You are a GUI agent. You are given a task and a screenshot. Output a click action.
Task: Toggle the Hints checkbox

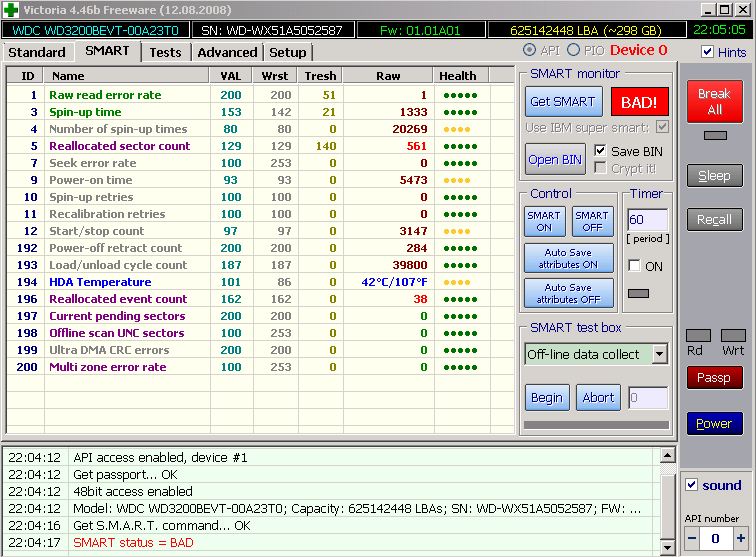(707, 52)
